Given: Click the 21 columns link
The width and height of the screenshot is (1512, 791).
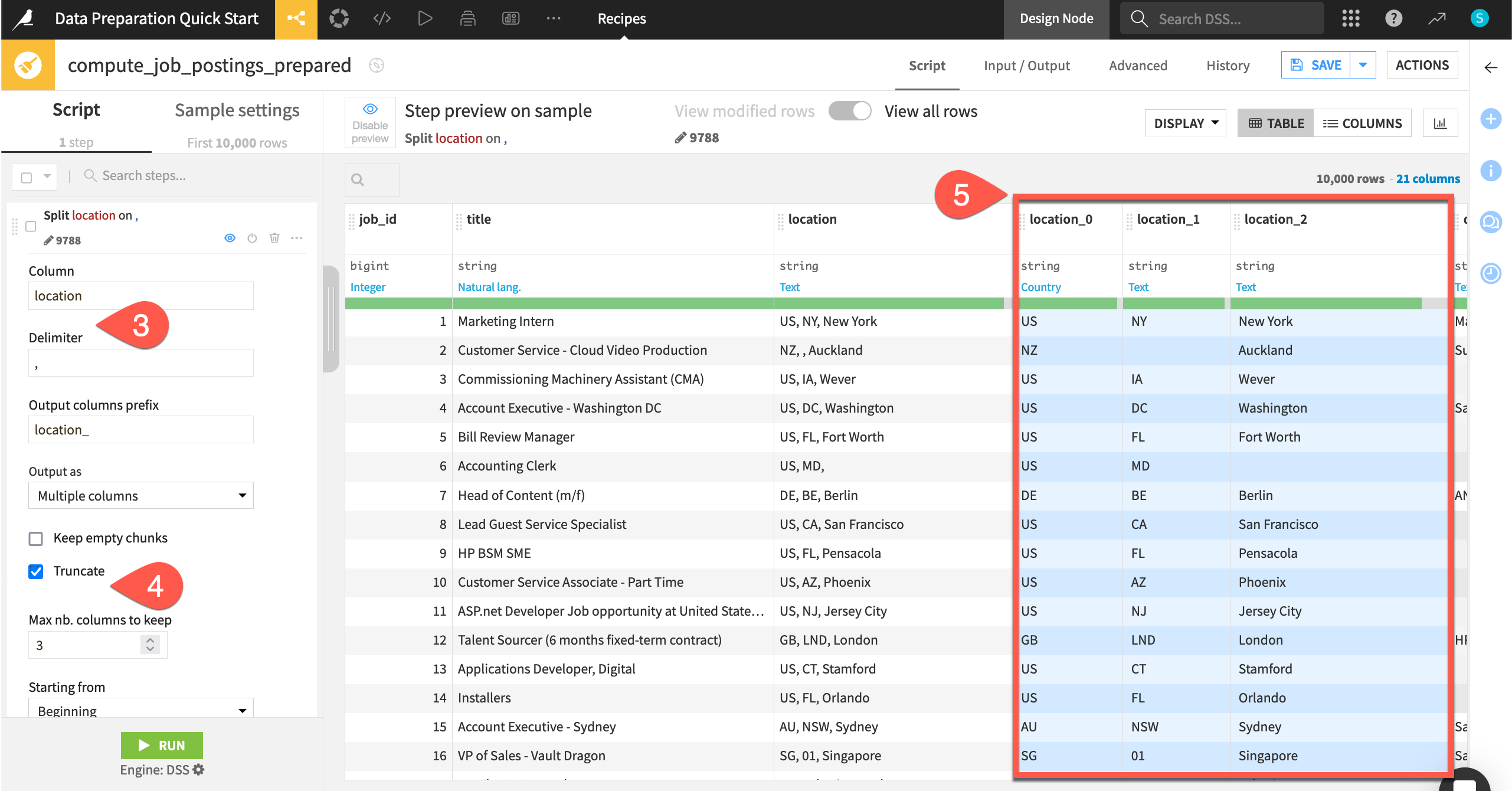Looking at the screenshot, I should pos(1428,179).
